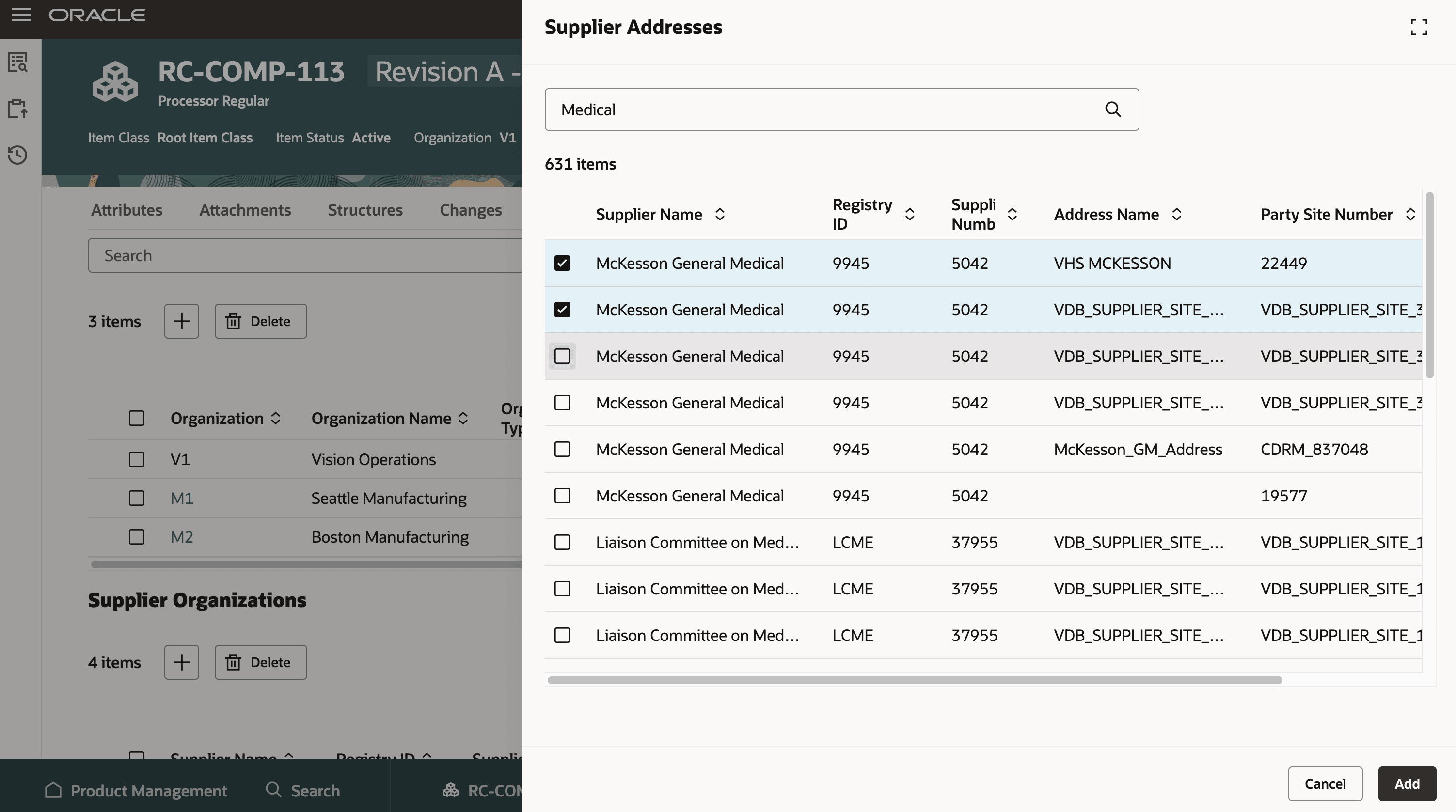Open the Structures tab
Viewport: 1456px width, 812px height.
[364, 210]
